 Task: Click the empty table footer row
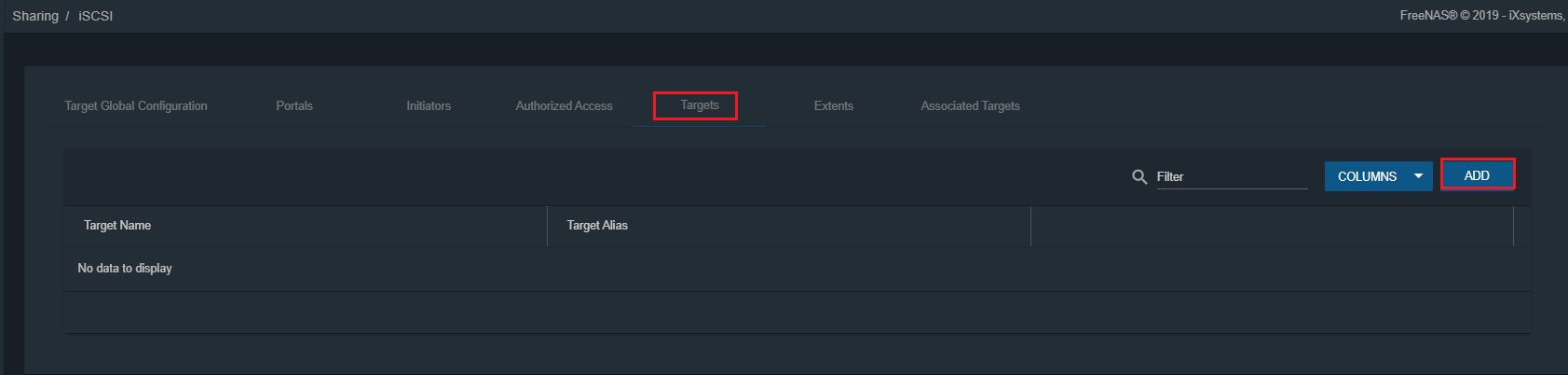click(x=797, y=312)
